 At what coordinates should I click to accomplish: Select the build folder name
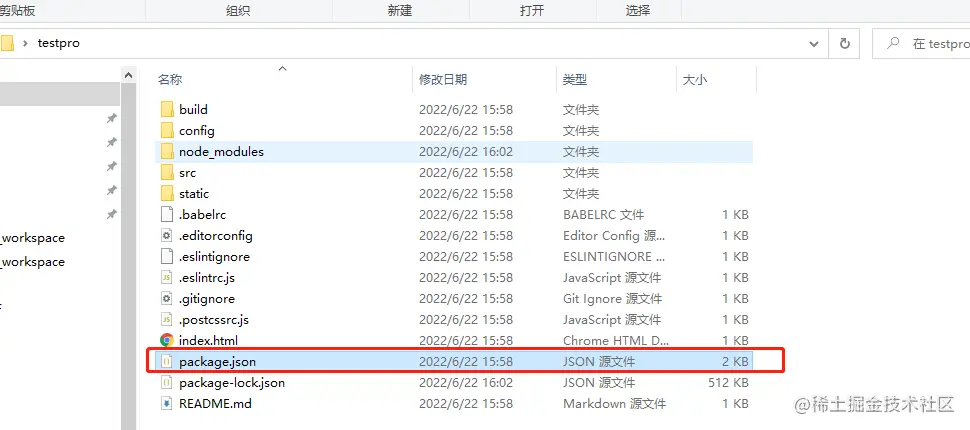(x=193, y=110)
